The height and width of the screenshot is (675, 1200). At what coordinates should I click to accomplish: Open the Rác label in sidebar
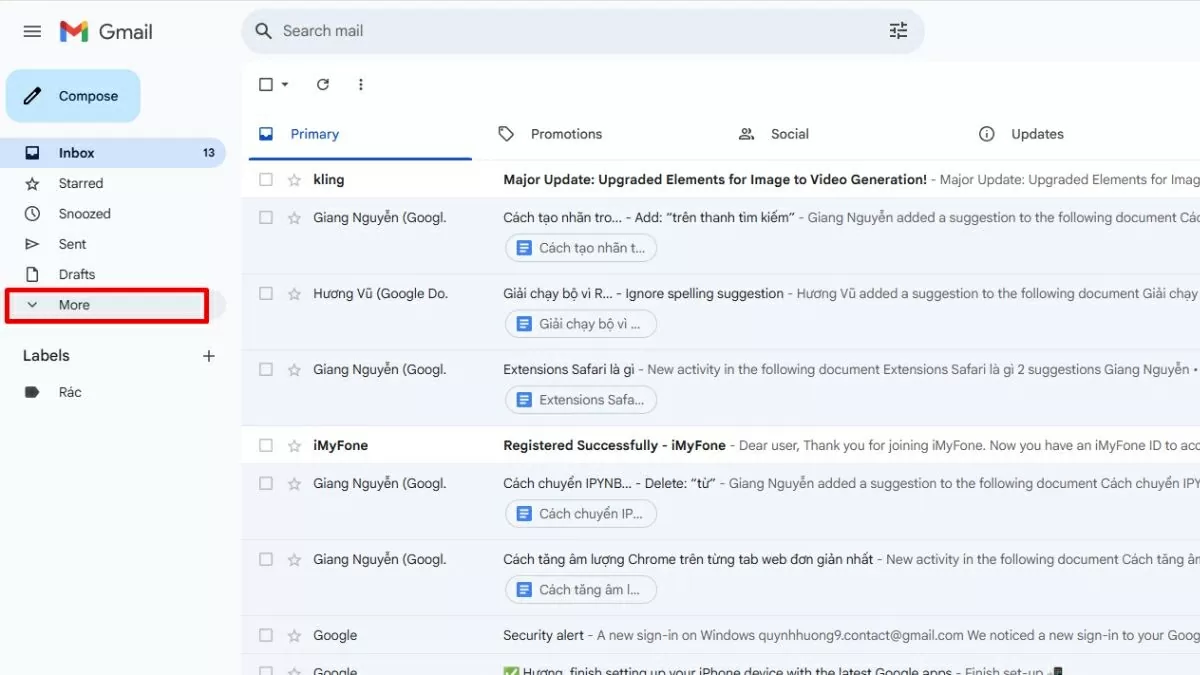click(69, 391)
